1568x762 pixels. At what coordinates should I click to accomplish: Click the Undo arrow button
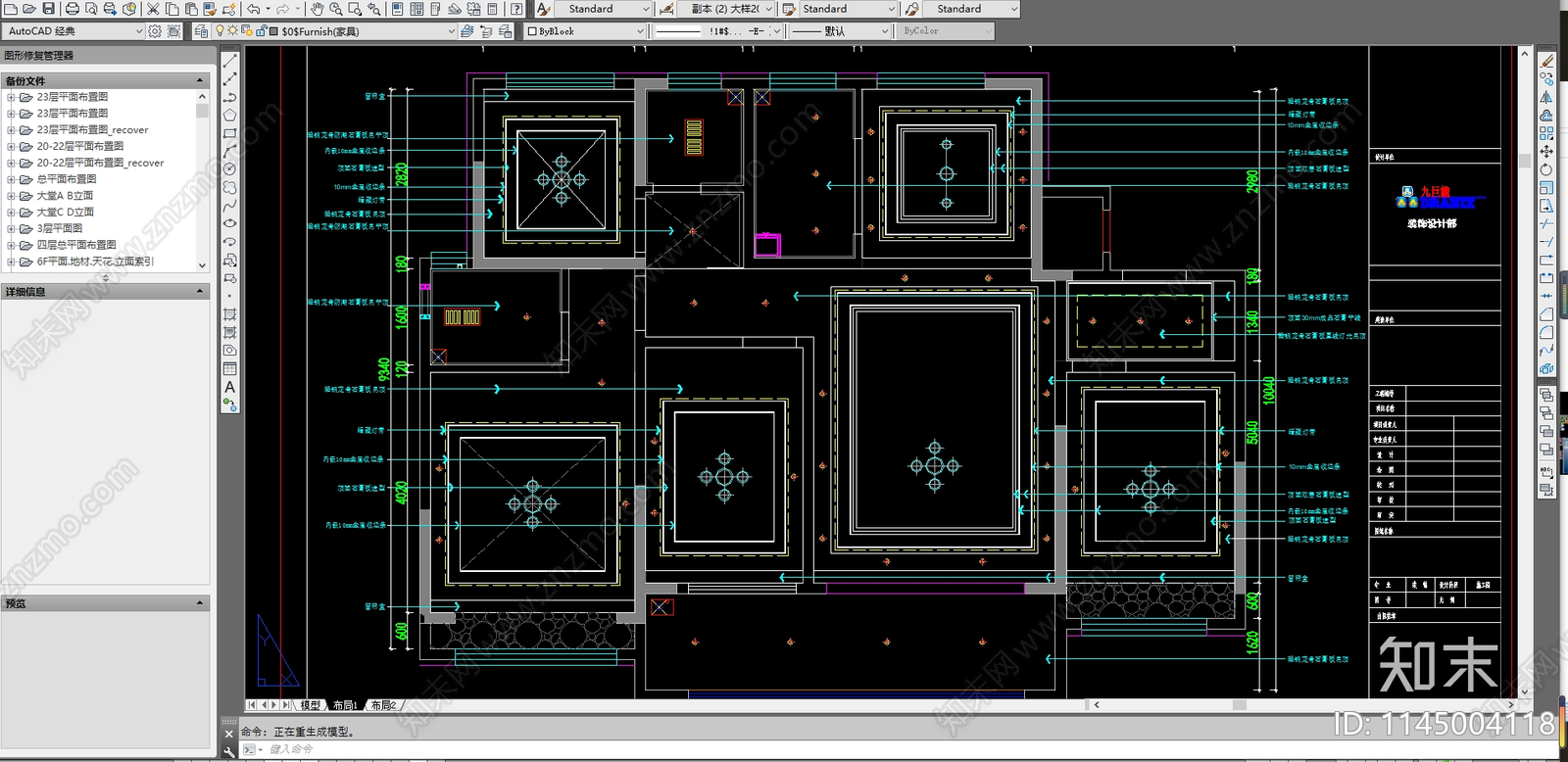[x=254, y=9]
